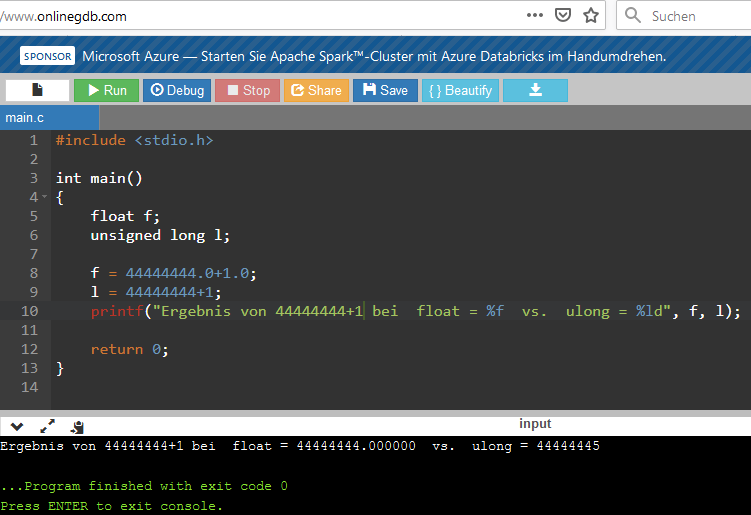Viewport: 751px width, 515px height.
Task: Select the main.c tab
Action: click(49, 118)
